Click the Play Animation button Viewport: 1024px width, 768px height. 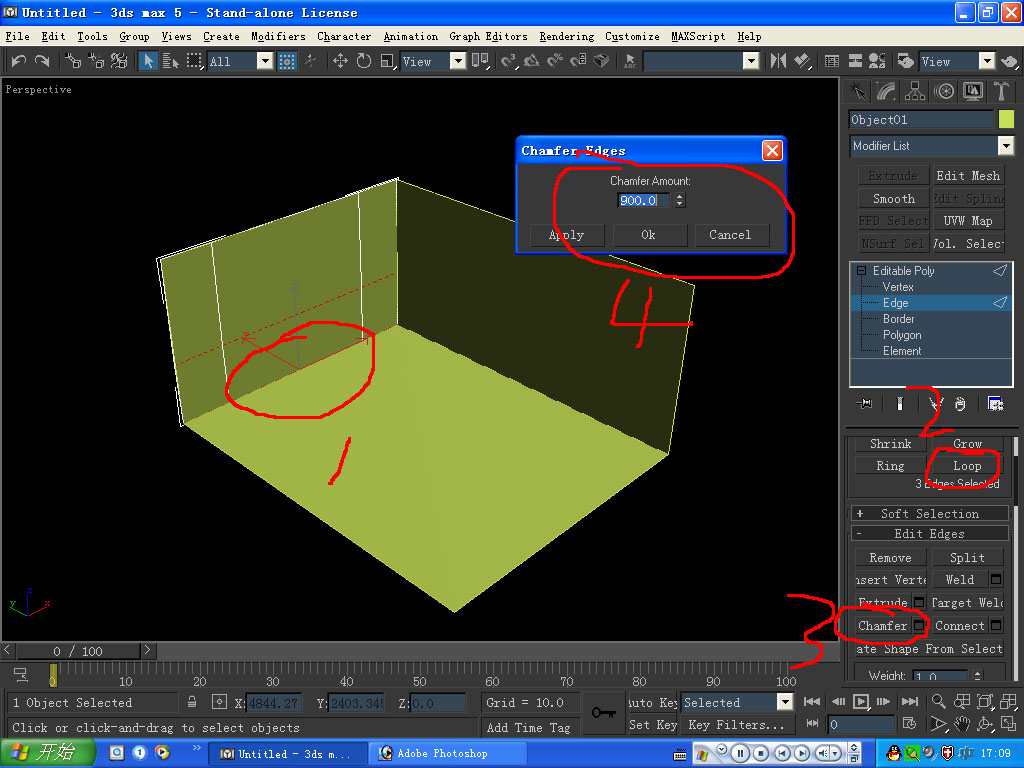point(861,701)
